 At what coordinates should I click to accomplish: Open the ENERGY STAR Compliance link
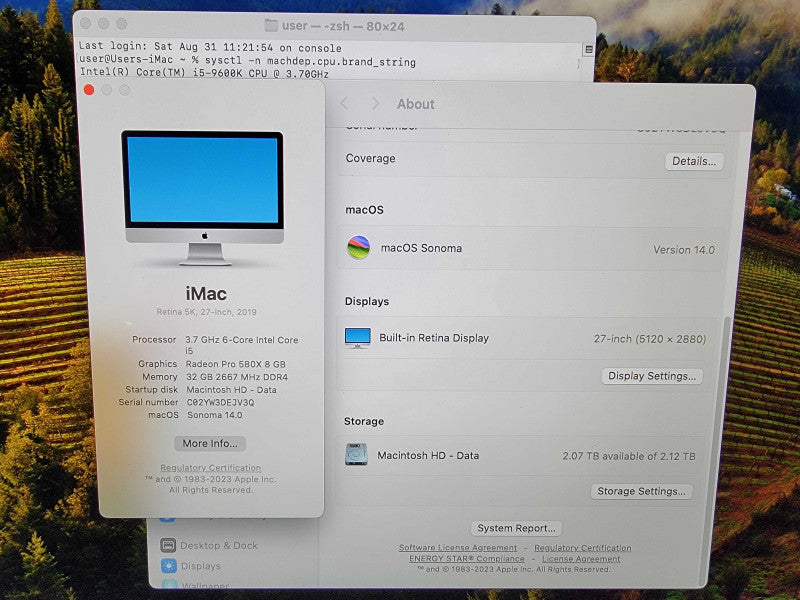pyautogui.click(x=467, y=559)
